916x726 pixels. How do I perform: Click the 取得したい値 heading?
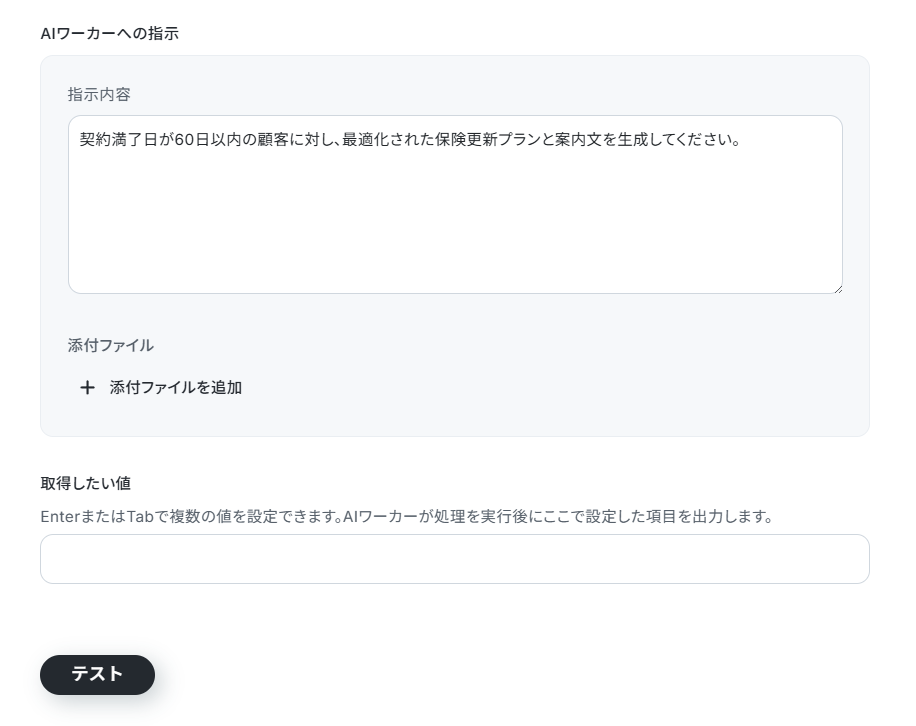point(86,484)
